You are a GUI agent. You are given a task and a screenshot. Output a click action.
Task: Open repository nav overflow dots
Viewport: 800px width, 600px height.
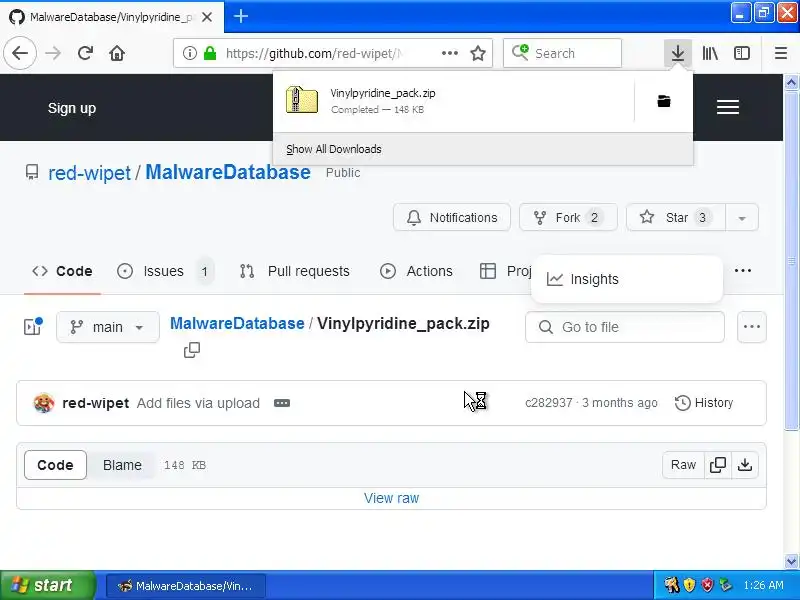pos(742,270)
